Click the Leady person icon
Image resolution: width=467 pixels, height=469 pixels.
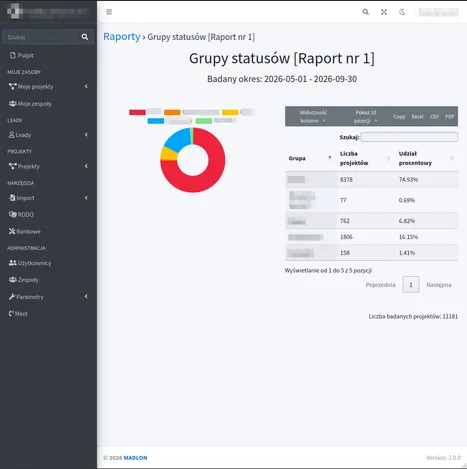coord(12,135)
